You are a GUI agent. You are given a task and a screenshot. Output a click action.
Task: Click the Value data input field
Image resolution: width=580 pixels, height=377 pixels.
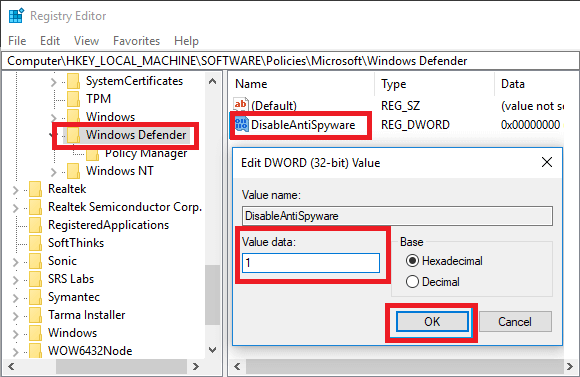point(311,263)
